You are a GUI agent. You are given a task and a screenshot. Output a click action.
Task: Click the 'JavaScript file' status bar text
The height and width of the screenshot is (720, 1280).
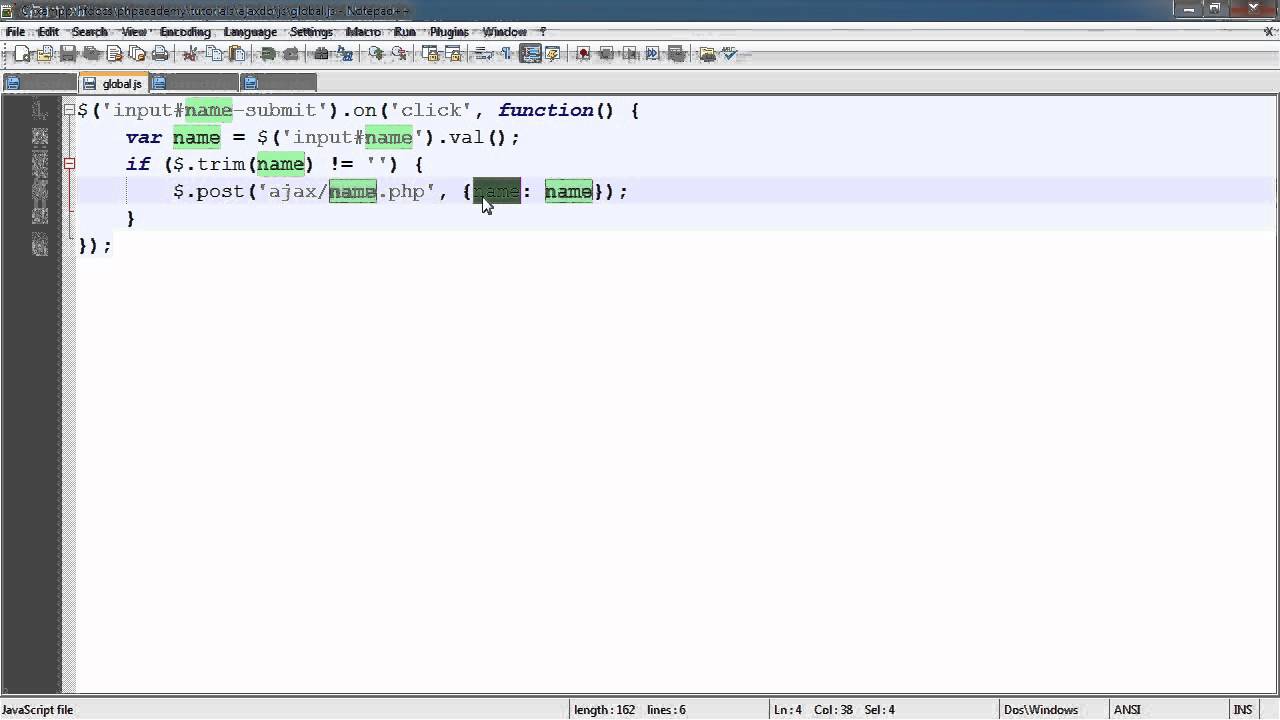pyautogui.click(x=38, y=710)
